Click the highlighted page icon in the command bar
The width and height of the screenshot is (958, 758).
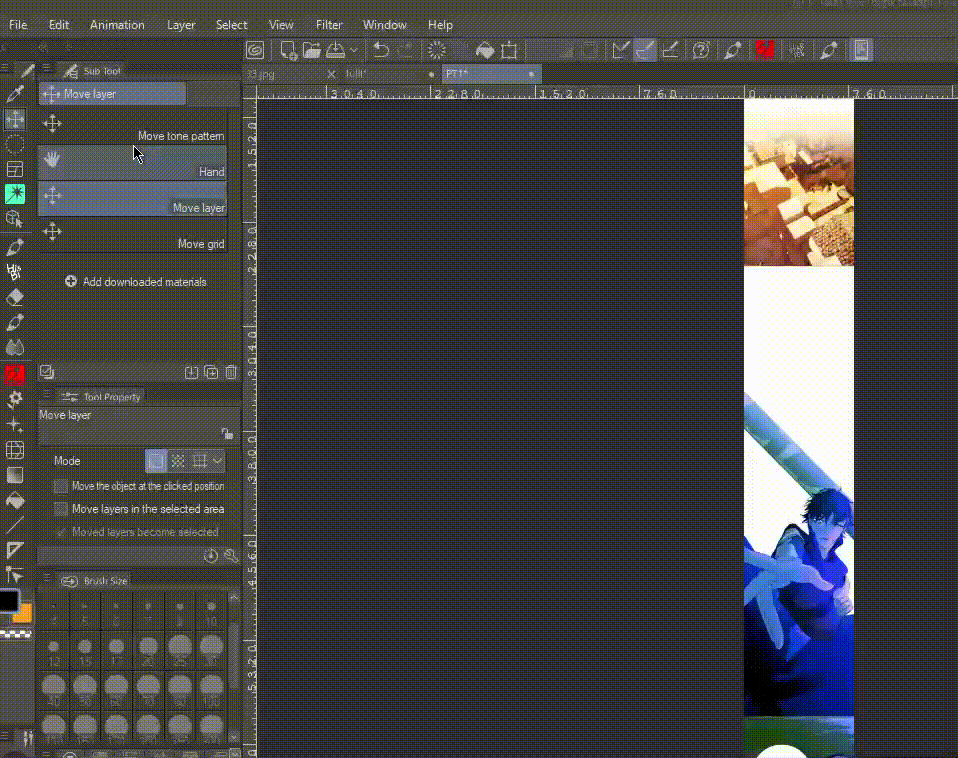[861, 50]
